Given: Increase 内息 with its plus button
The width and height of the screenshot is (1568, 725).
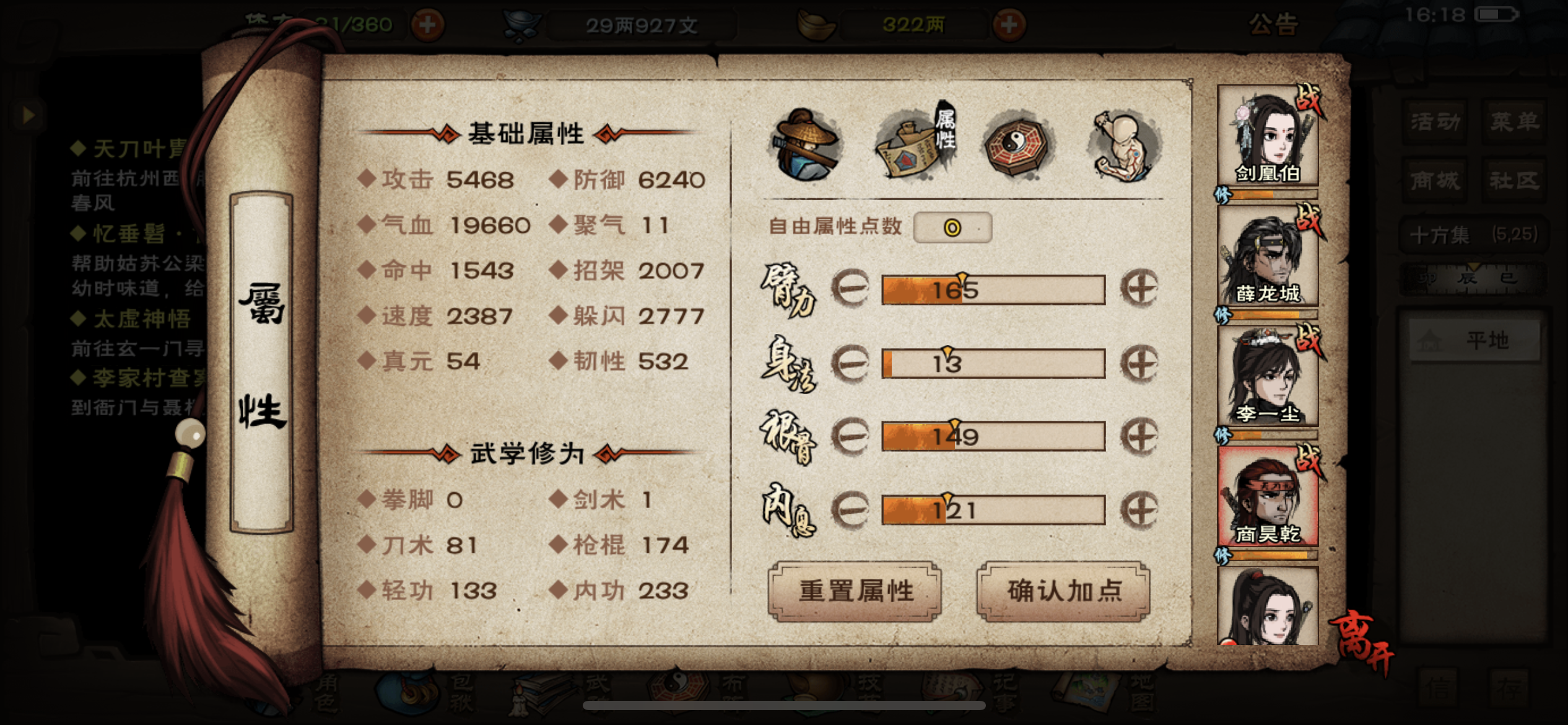Looking at the screenshot, I should pyautogui.click(x=1139, y=510).
